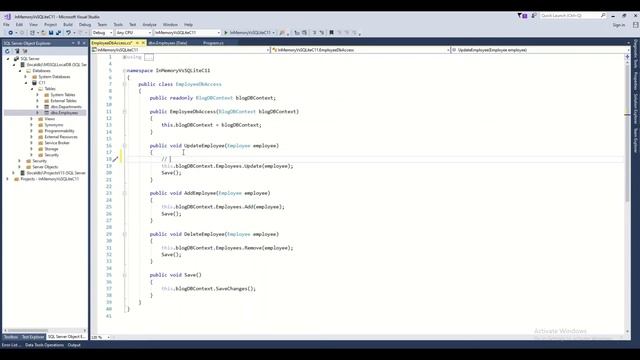
Task: Open the Project menu
Action: pos(51,25)
